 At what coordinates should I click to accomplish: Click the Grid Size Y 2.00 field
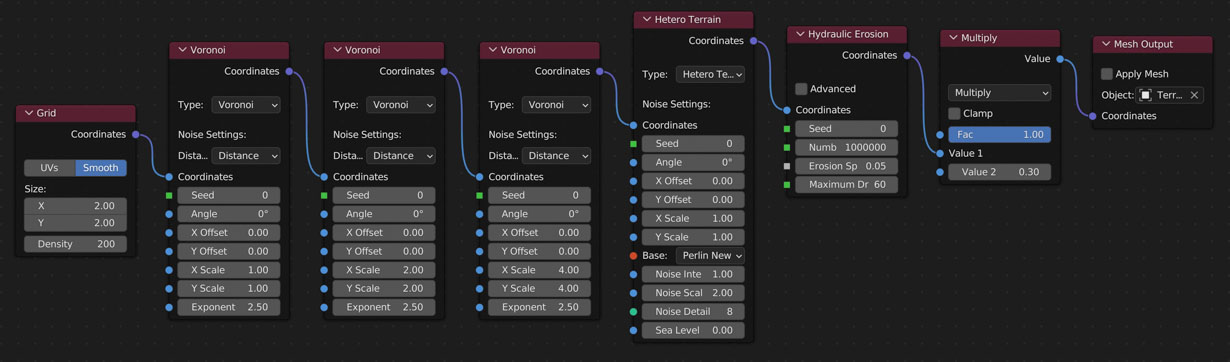pos(75,224)
